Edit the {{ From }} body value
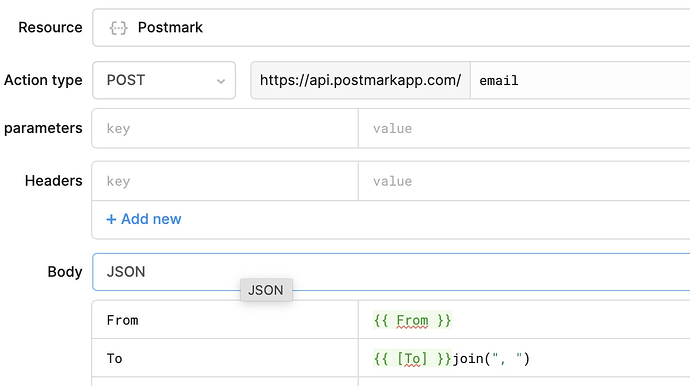The width and height of the screenshot is (690, 386). pyautogui.click(x=525, y=320)
